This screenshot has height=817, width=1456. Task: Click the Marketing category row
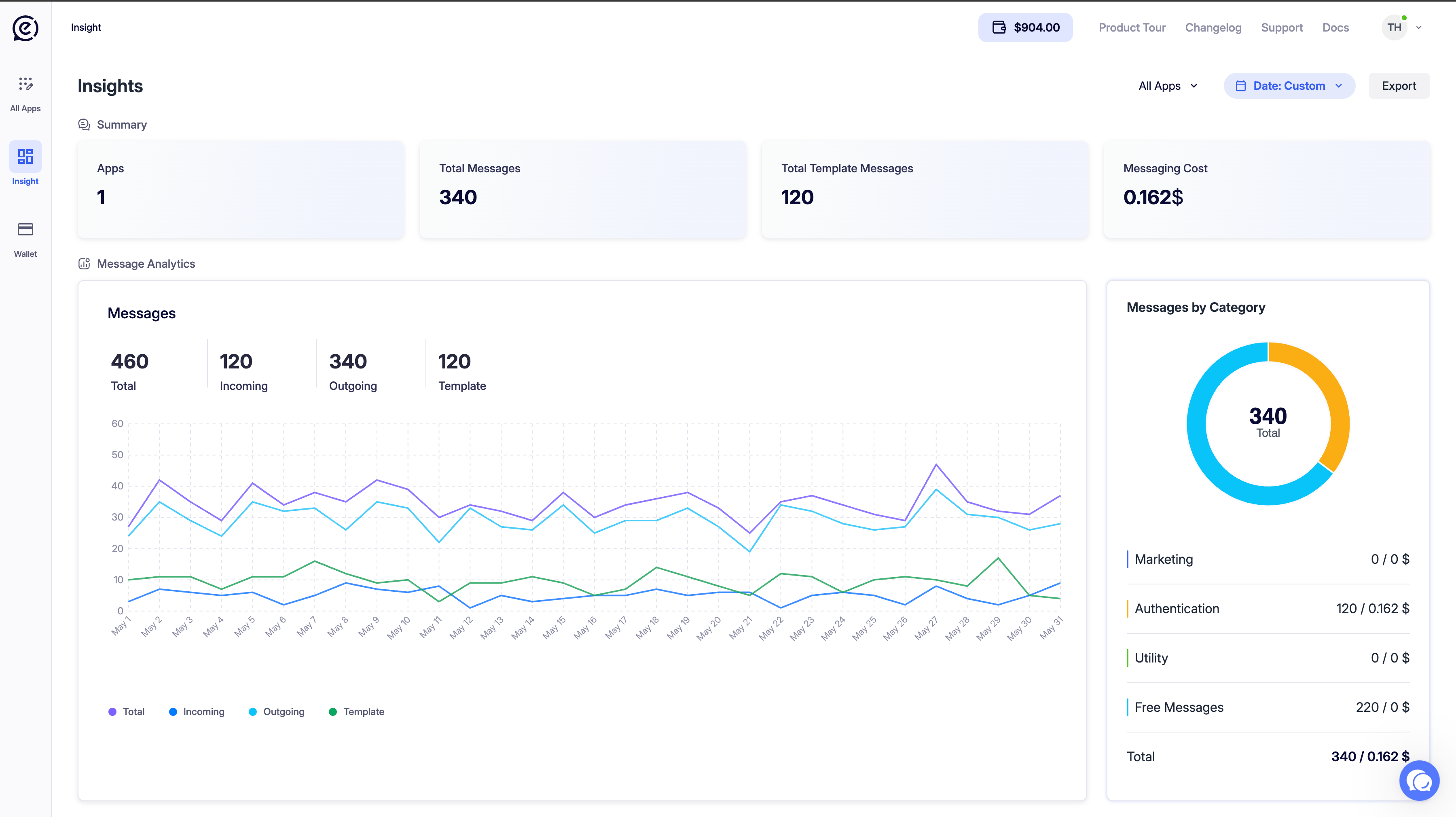(x=1268, y=559)
